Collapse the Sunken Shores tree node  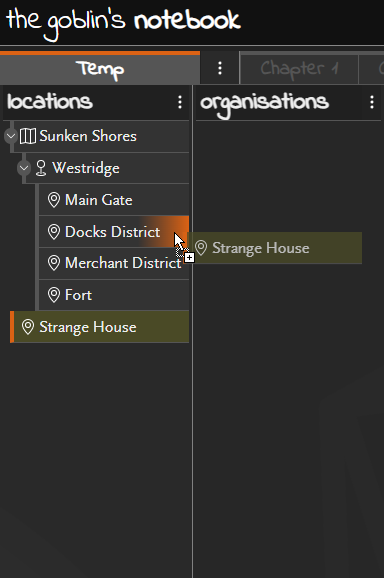click(x=11, y=136)
